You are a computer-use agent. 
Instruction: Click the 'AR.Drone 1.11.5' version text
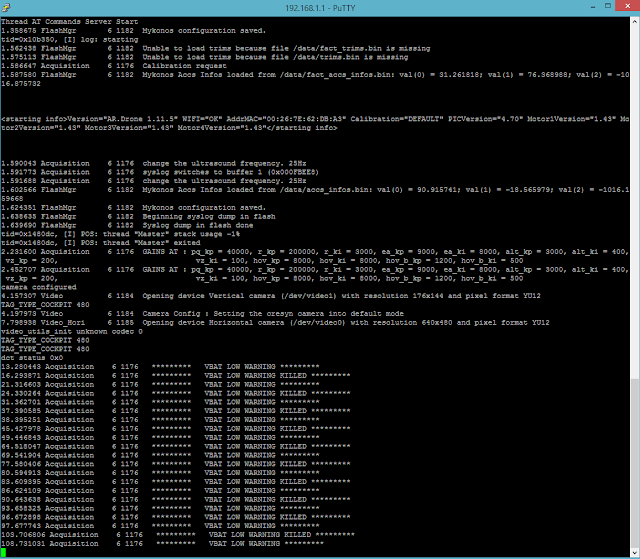141,119
